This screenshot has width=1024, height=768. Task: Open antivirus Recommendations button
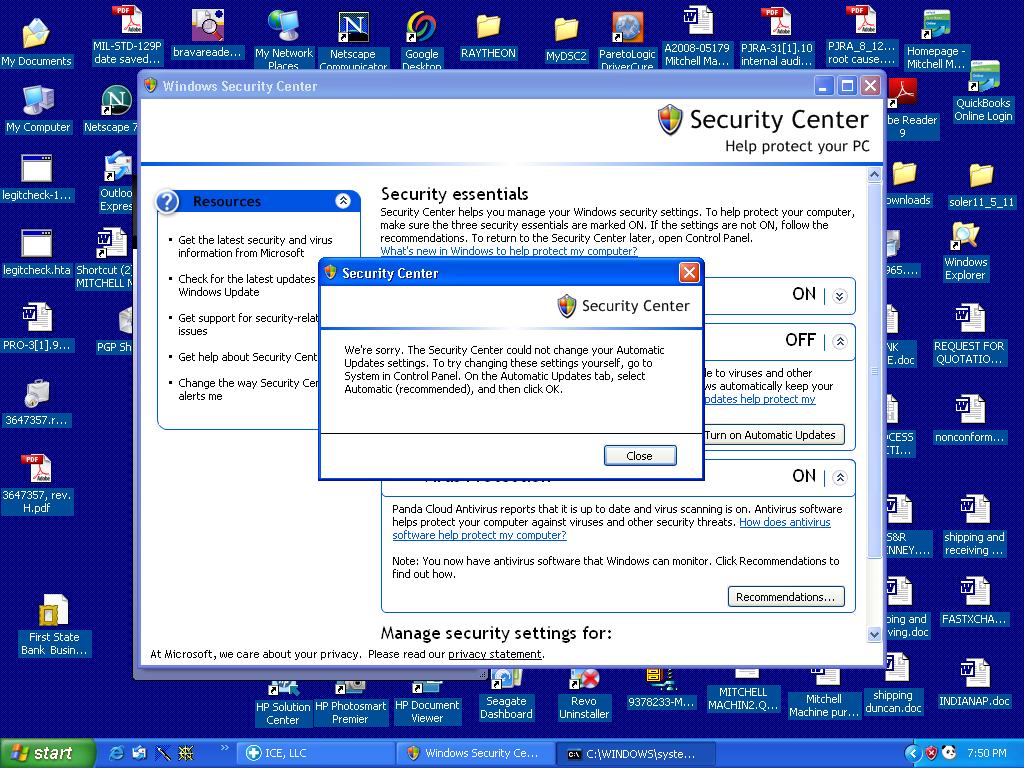(x=786, y=596)
